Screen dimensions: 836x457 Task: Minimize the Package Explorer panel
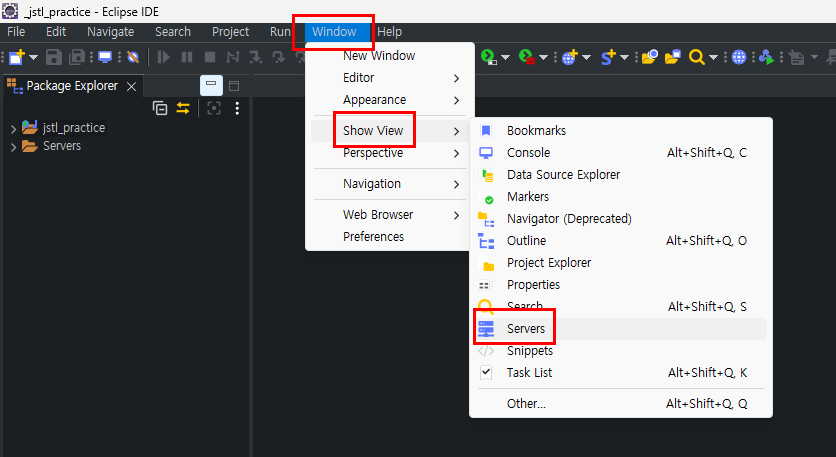(x=211, y=85)
